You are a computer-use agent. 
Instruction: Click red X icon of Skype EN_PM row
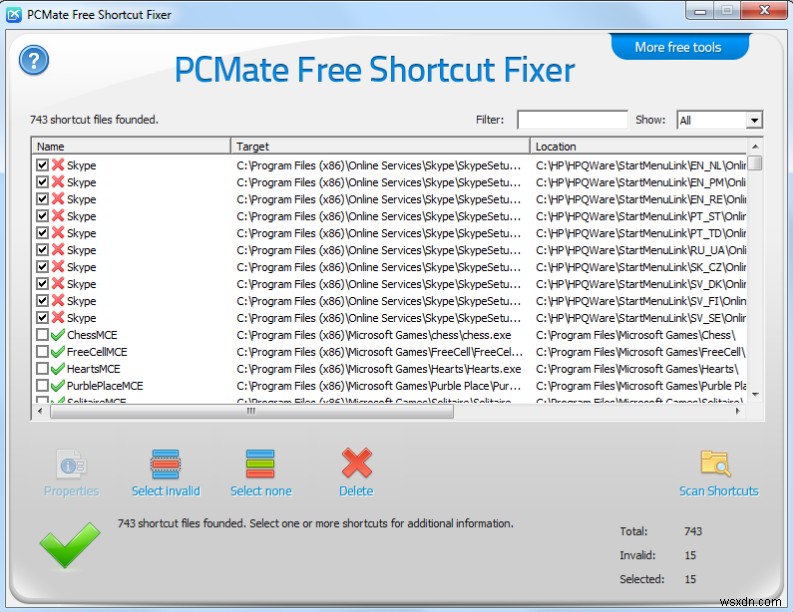[58, 182]
